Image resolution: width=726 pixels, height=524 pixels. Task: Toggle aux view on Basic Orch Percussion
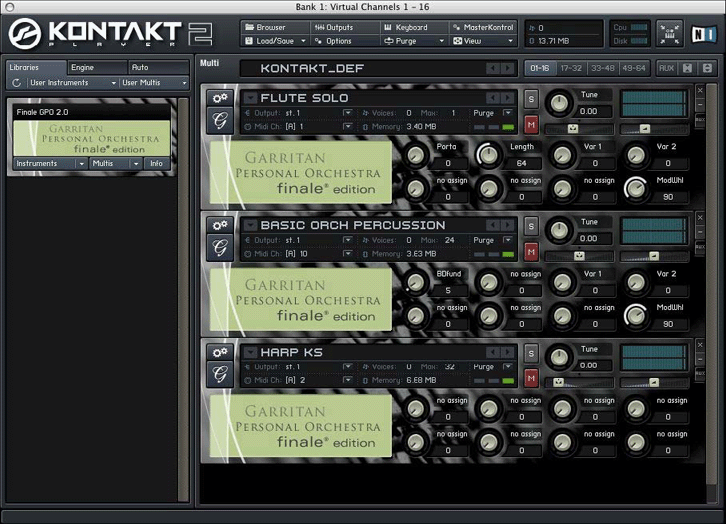coord(700,247)
